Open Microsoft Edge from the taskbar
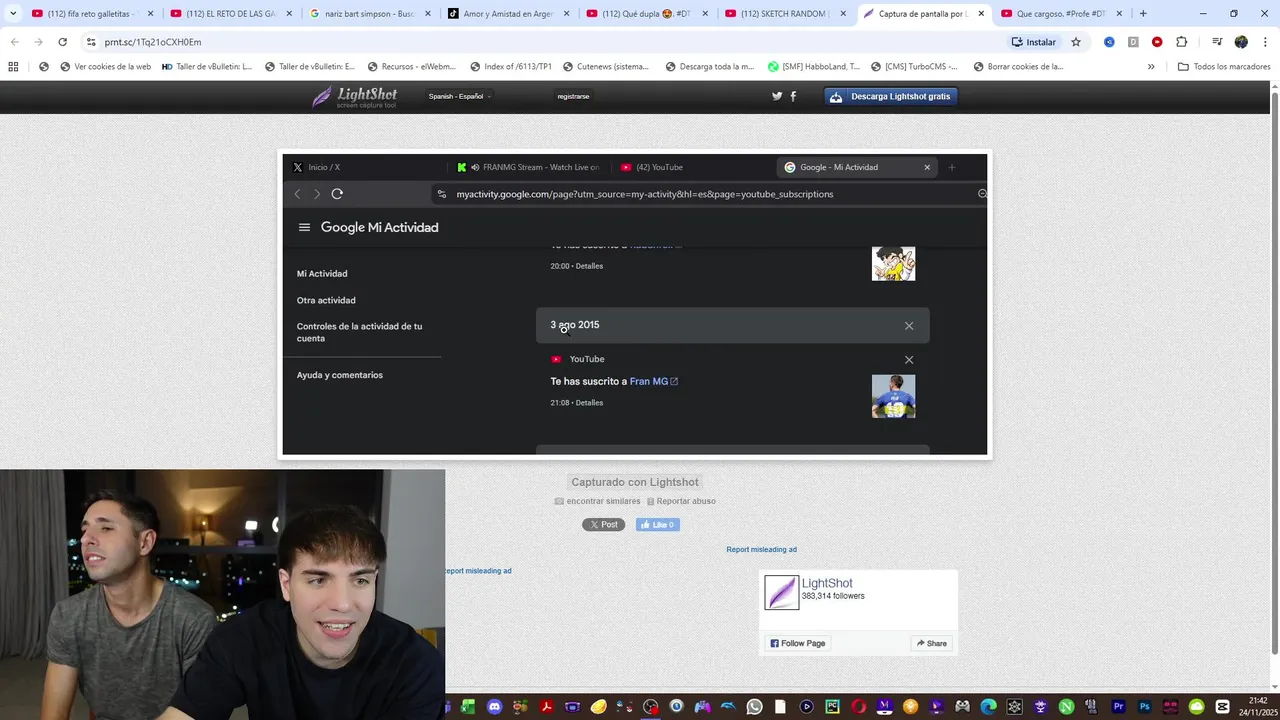The width and height of the screenshot is (1280, 720). pos(988,707)
